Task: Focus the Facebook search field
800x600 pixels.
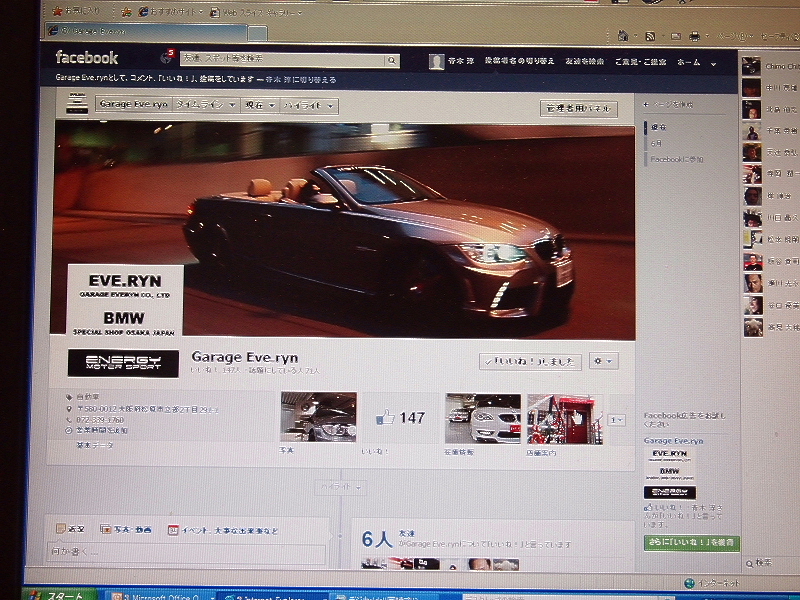Action: [283, 60]
